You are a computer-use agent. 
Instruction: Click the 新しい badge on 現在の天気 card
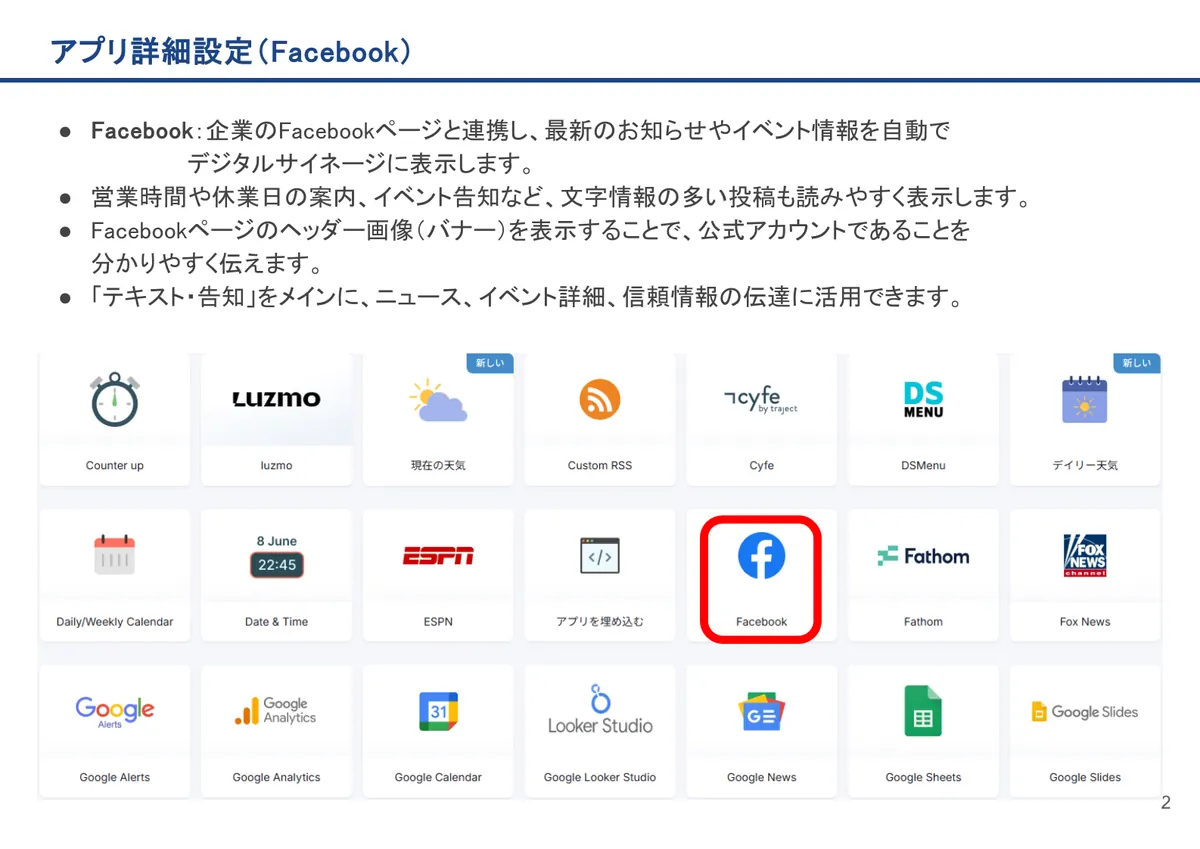click(x=490, y=363)
